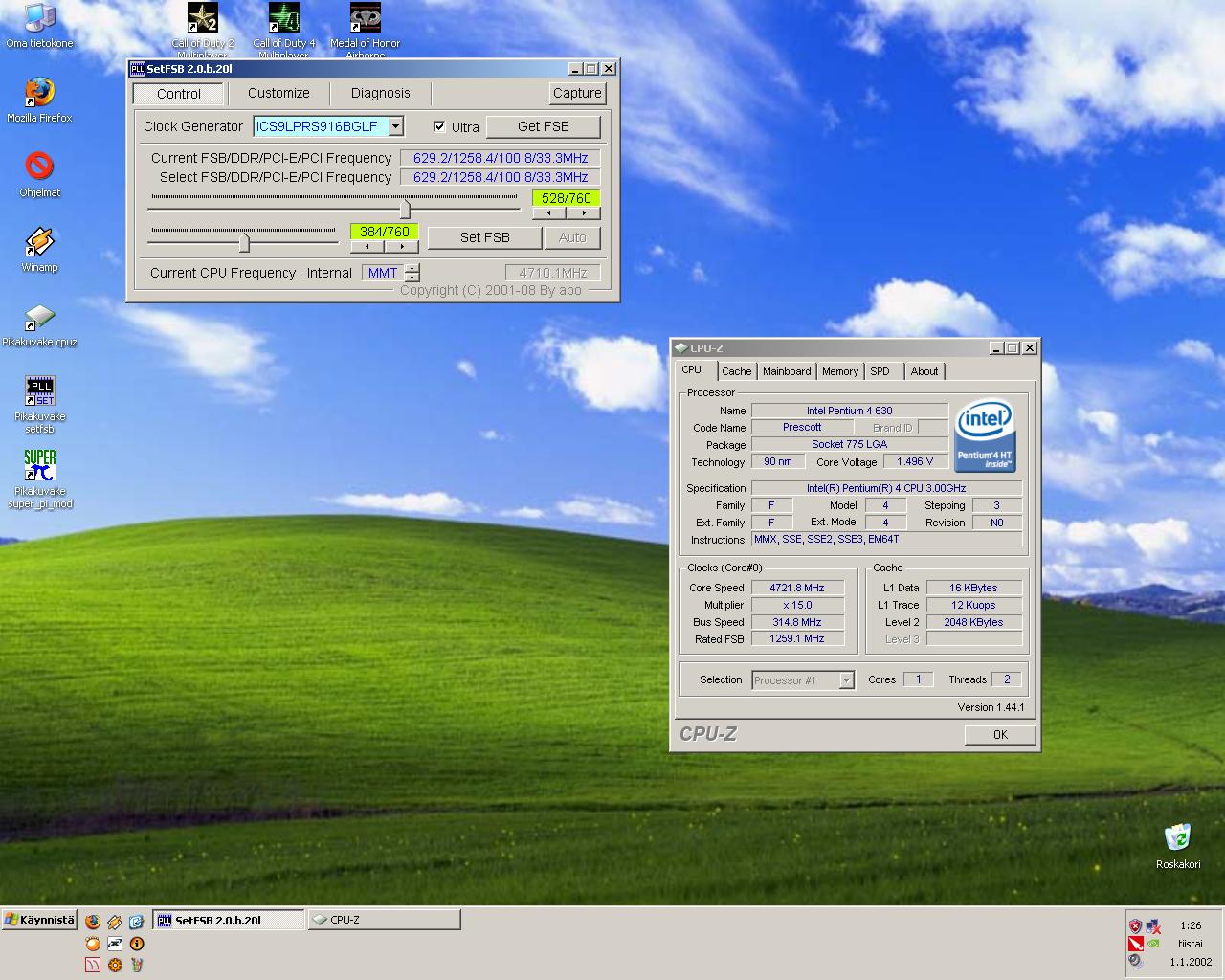Click the Get FSB button
Viewport: 1225px width, 980px height.
coord(544,126)
